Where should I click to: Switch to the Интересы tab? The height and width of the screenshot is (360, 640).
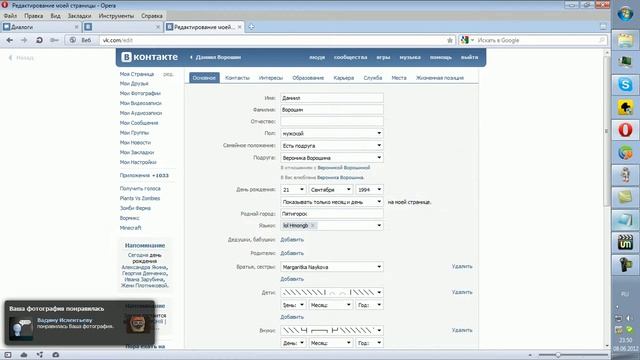click(271, 78)
